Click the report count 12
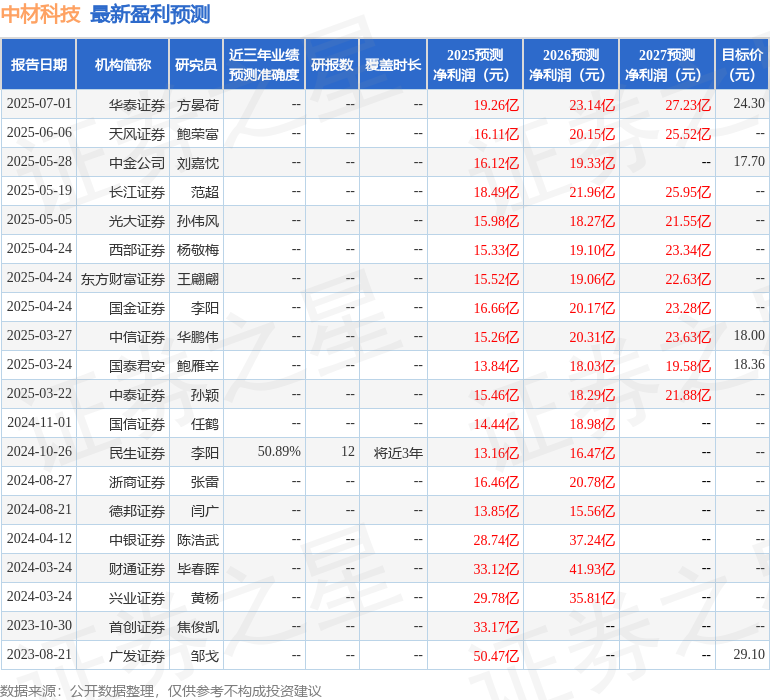Viewport: 770px width, 700px height. click(348, 451)
